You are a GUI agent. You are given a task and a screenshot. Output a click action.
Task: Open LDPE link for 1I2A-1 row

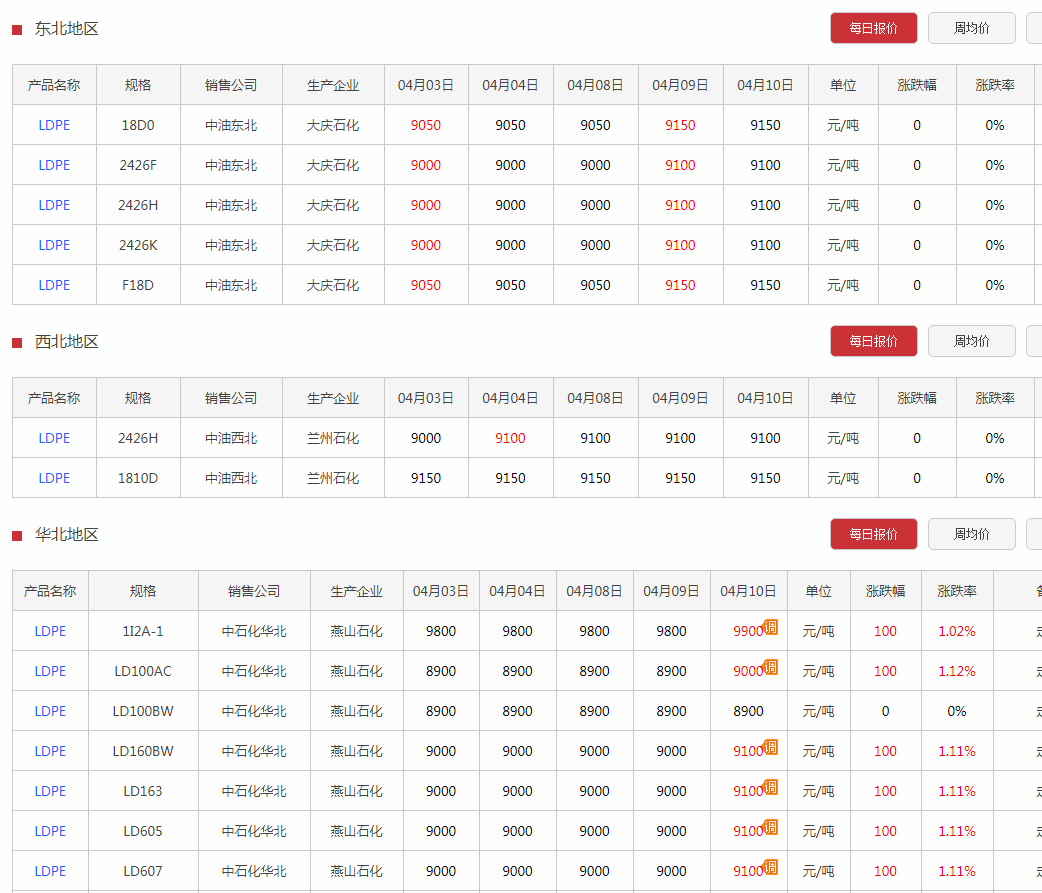[x=50, y=631]
